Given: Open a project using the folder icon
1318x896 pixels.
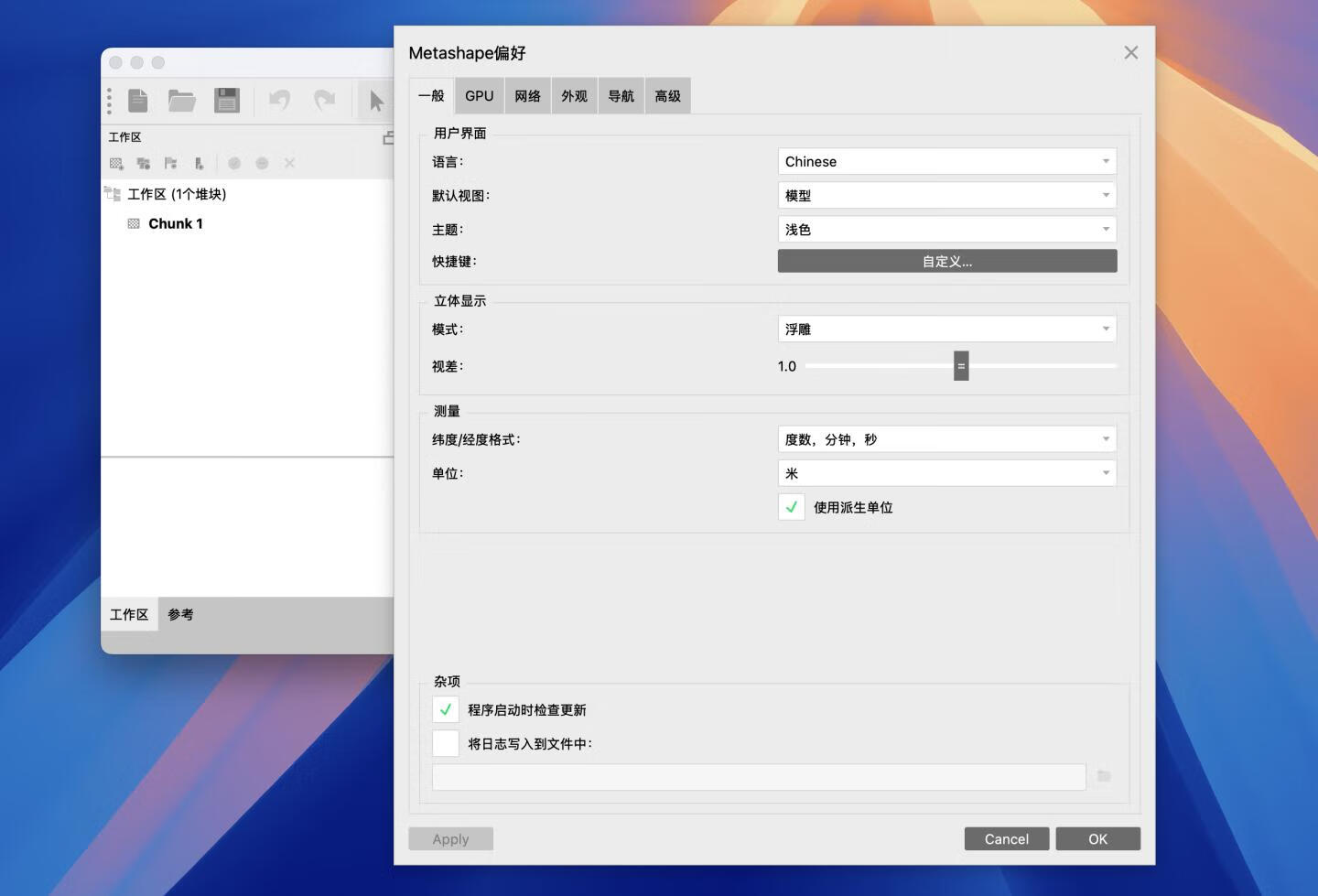Looking at the screenshot, I should tap(181, 101).
